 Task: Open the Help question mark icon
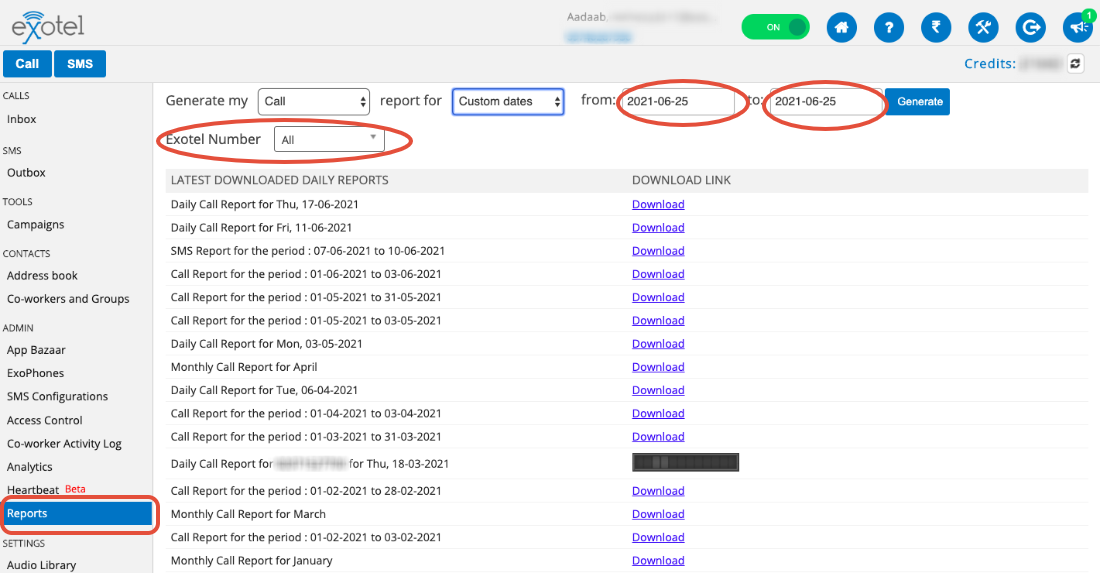[x=888, y=27]
